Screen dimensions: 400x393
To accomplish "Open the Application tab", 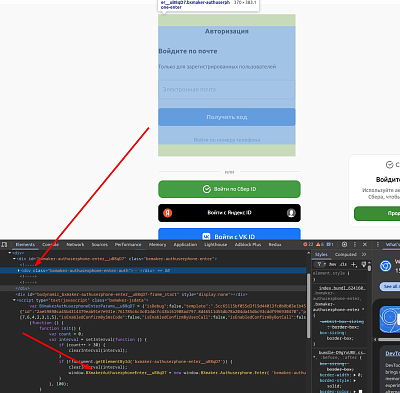I will click(185, 245).
